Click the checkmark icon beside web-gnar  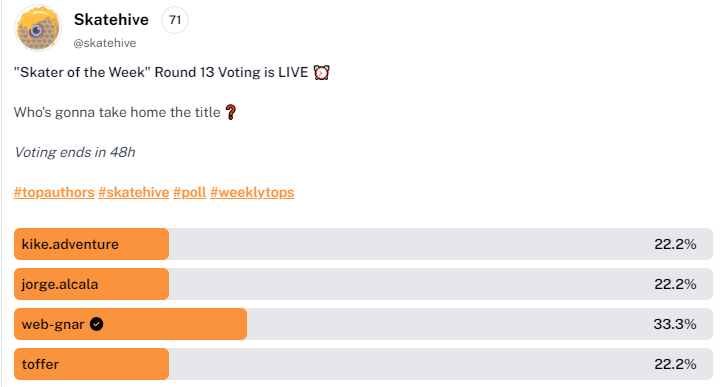(96, 324)
